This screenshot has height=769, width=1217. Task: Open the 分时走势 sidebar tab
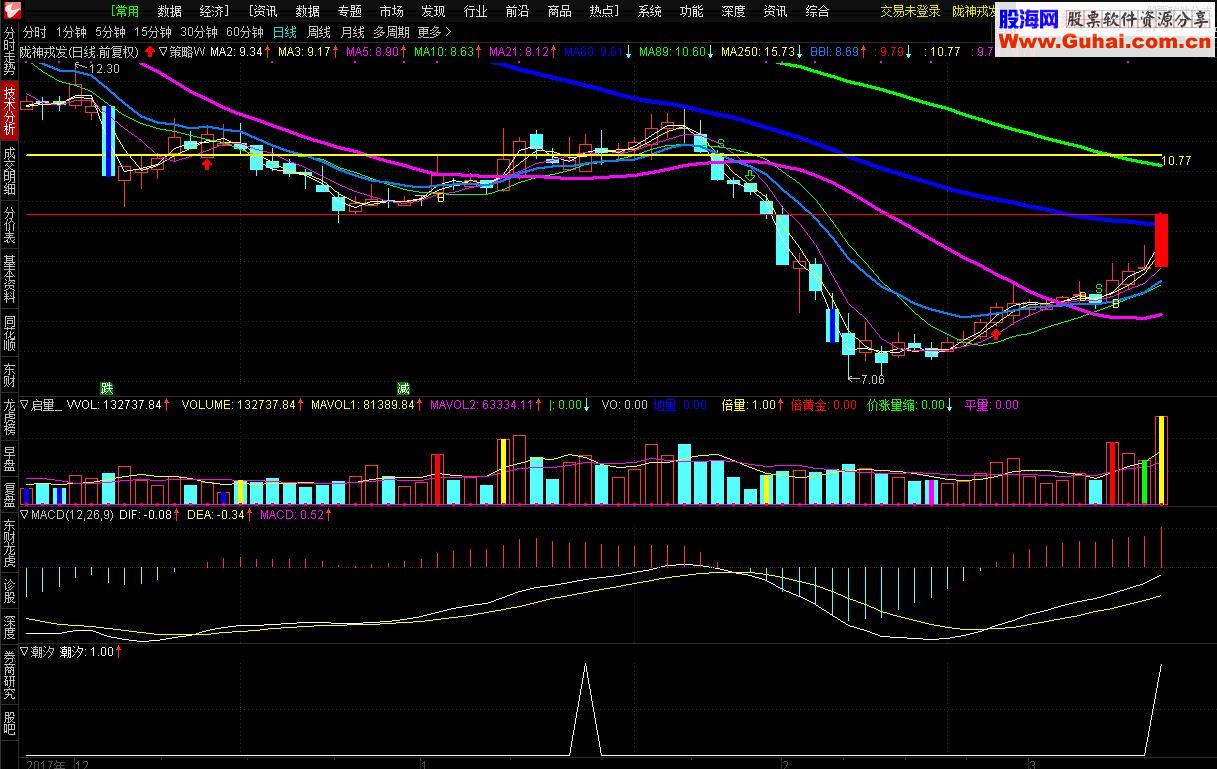tap(9, 53)
